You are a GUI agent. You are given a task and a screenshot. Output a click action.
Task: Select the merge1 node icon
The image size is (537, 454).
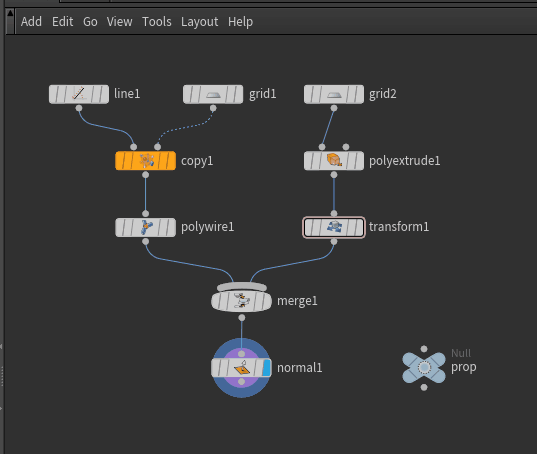(x=242, y=301)
